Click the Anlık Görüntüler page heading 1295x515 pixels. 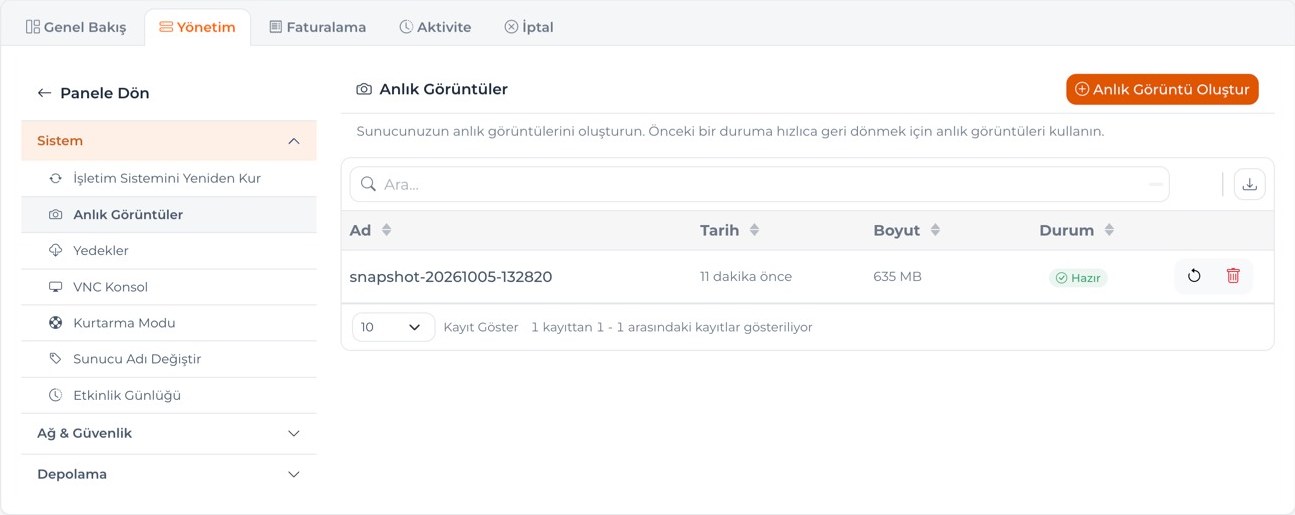(444, 89)
